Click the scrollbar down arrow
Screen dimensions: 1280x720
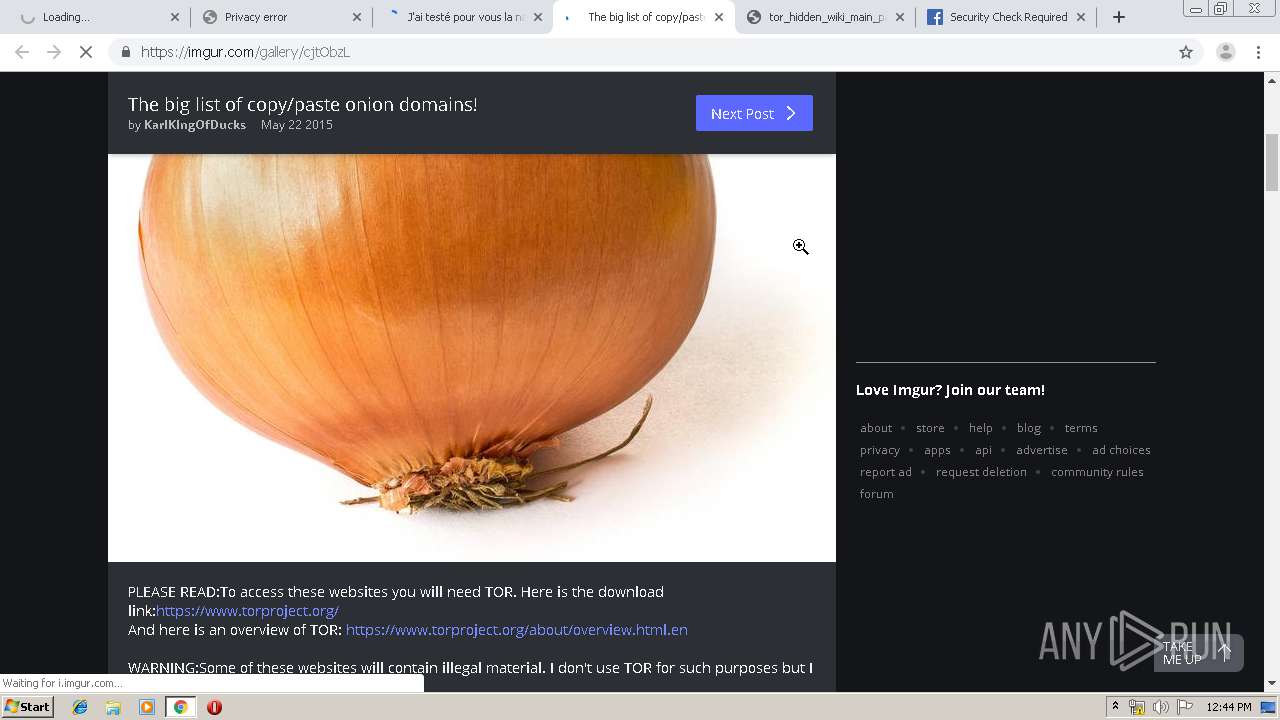1272,683
